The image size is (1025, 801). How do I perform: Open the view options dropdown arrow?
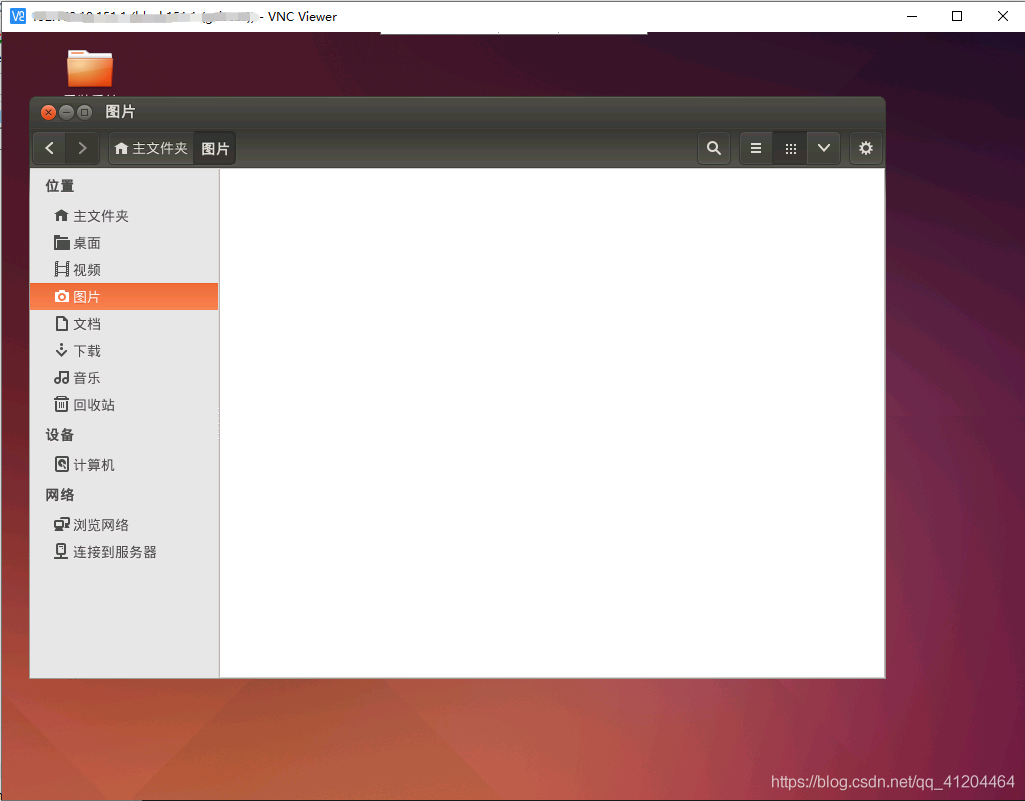(824, 148)
